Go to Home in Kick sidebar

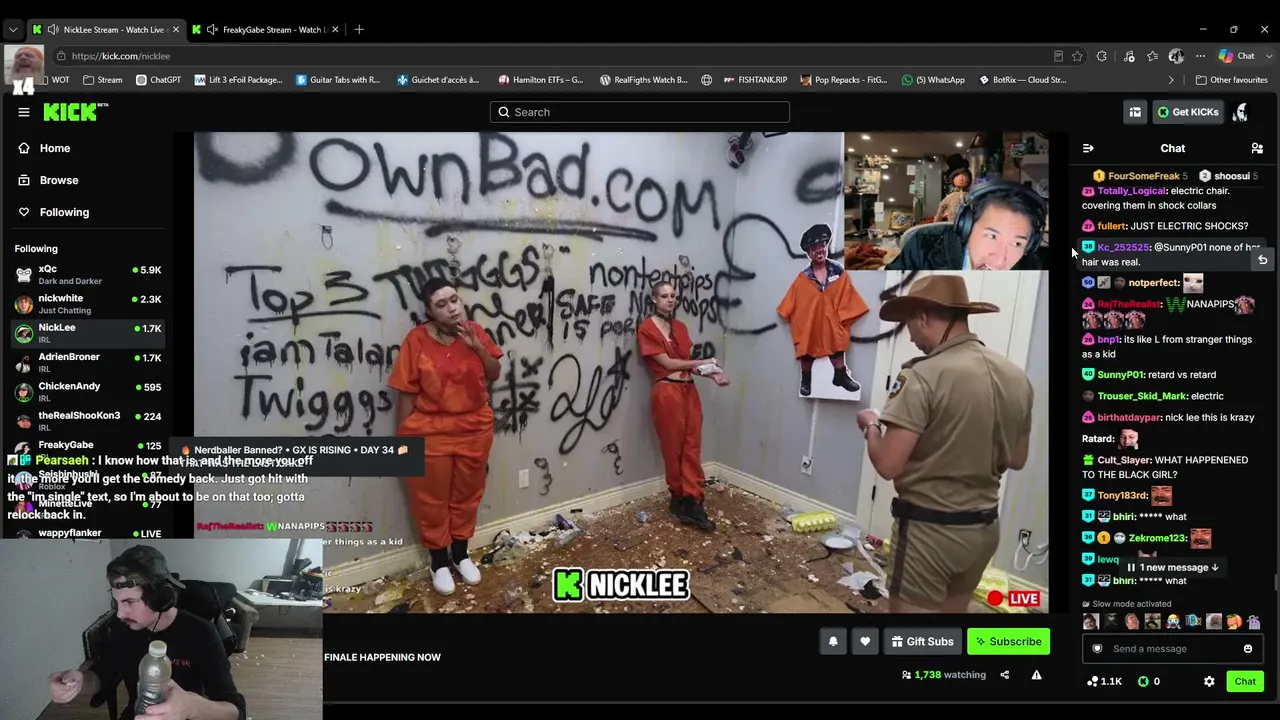click(x=44, y=148)
